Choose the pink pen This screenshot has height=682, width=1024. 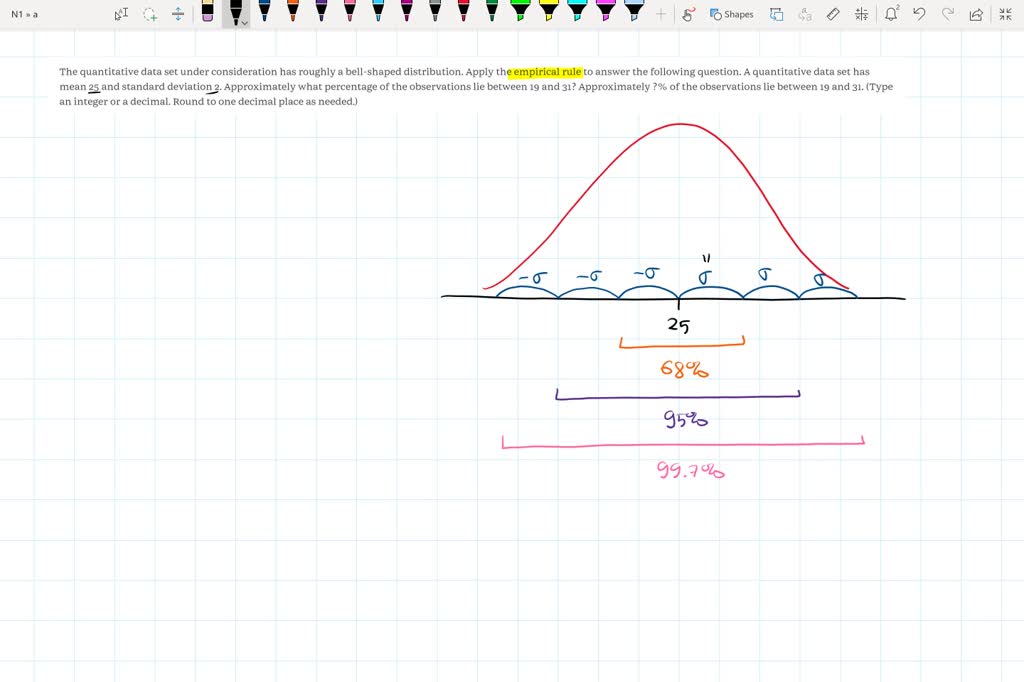(x=349, y=11)
